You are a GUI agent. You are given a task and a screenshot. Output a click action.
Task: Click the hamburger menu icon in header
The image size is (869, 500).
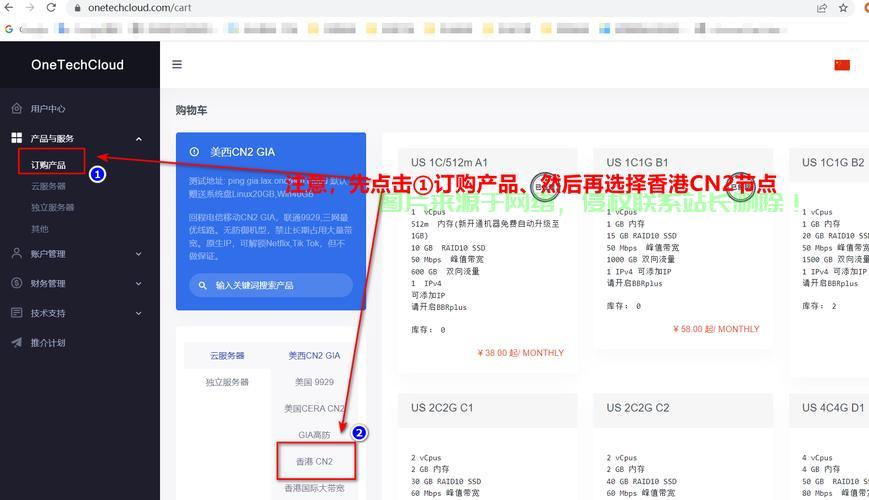(177, 65)
